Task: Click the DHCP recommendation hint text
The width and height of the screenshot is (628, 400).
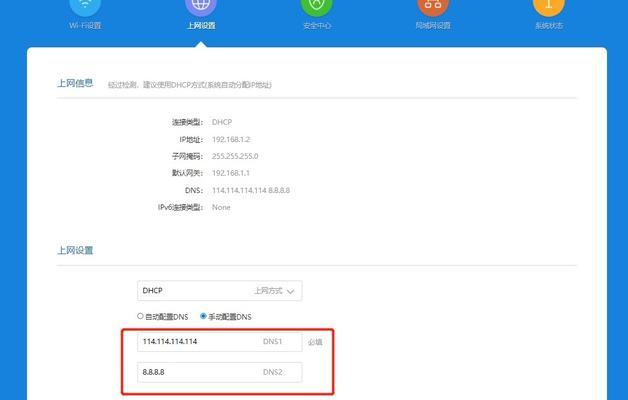Action: 190,85
